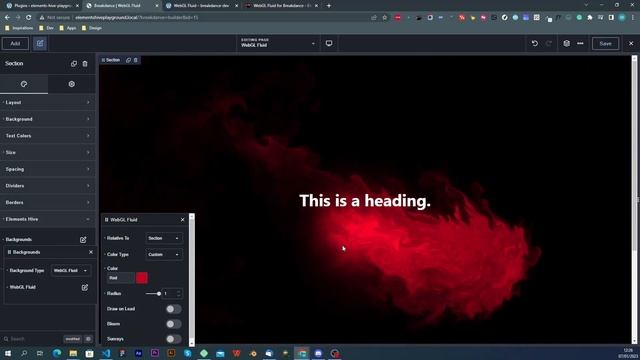The width and height of the screenshot is (640, 360).
Task: Launch Microsoft Edge from the taskbar
Action: [x=57, y=353]
